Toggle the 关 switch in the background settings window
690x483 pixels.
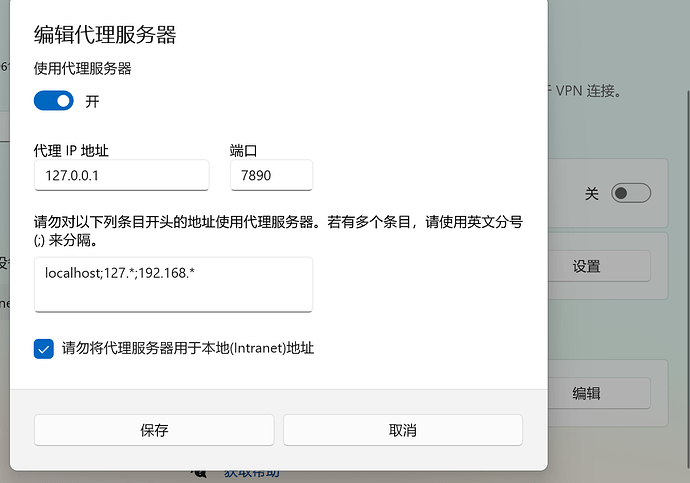631,193
